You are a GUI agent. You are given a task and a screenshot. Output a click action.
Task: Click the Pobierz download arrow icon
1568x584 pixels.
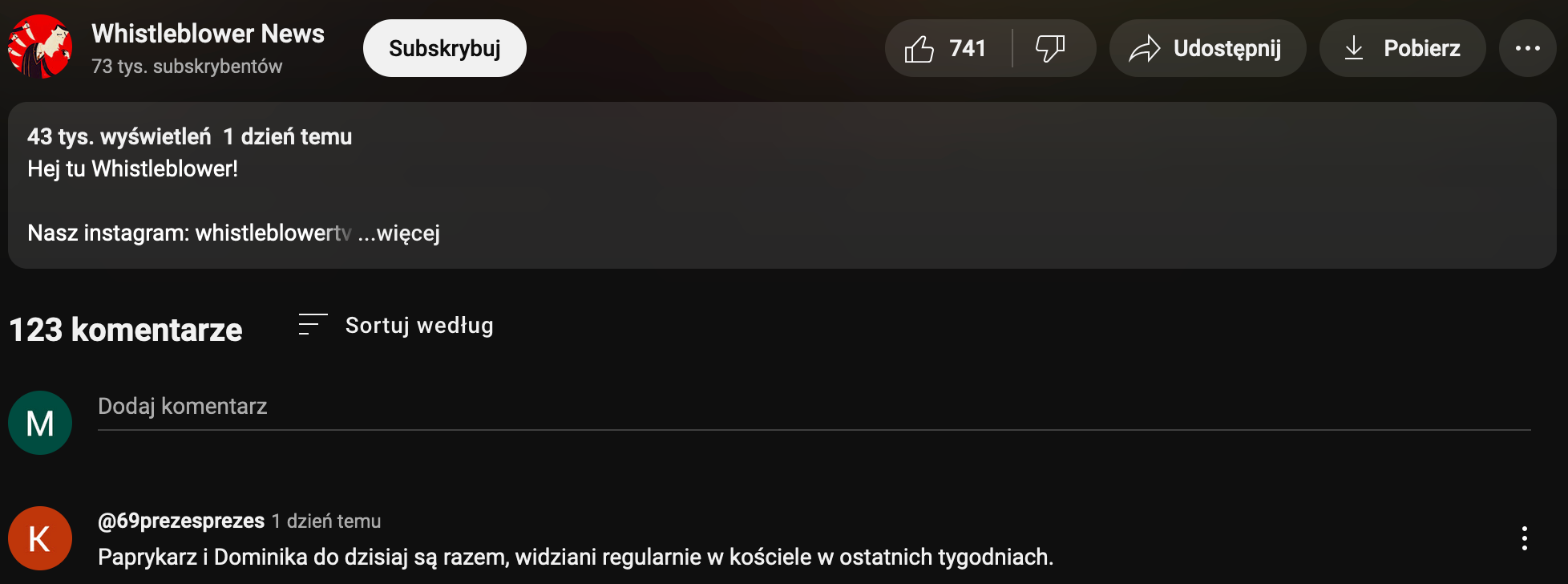tap(1354, 49)
